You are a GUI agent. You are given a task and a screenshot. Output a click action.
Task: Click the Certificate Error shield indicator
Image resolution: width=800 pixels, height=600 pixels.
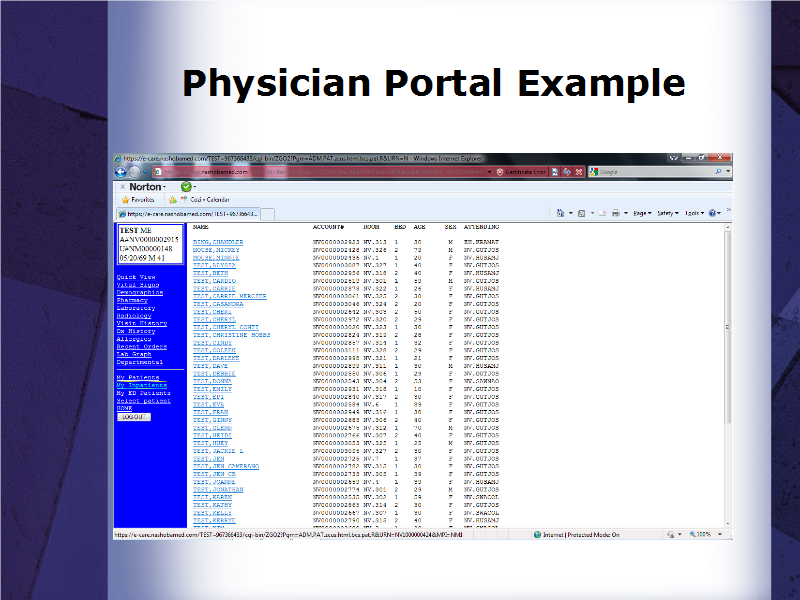pos(522,172)
